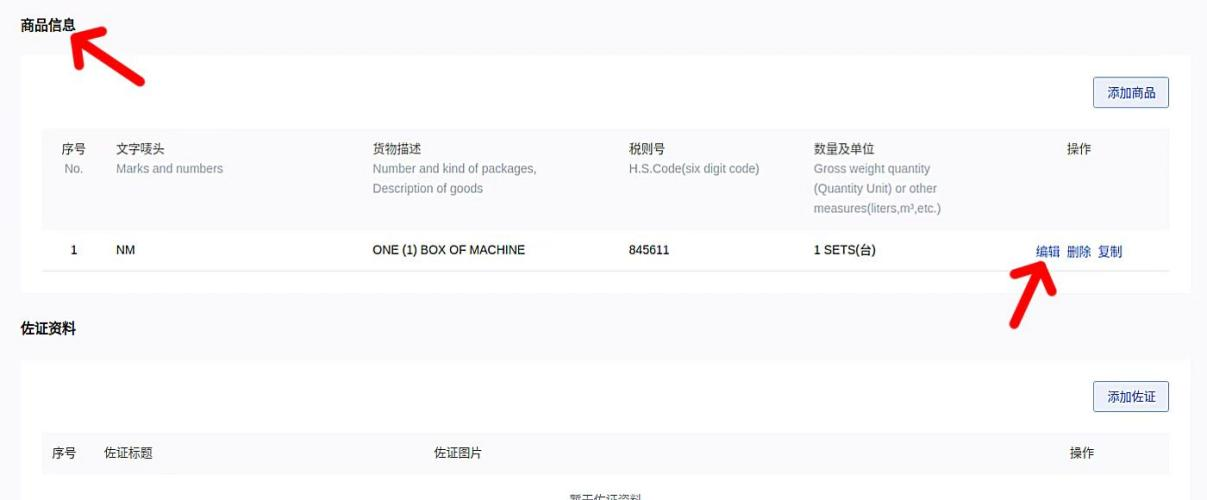Click the 操作 header in the product table
The width and height of the screenshot is (1207, 500).
pyautogui.click(x=1078, y=149)
